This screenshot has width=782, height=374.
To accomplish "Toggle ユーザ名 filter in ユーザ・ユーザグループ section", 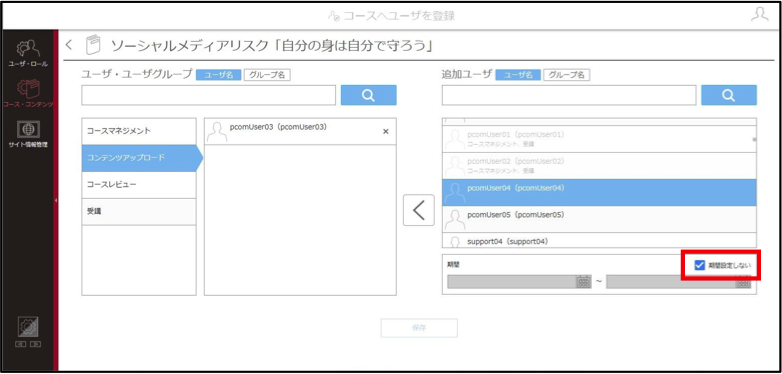I will click(x=218, y=75).
